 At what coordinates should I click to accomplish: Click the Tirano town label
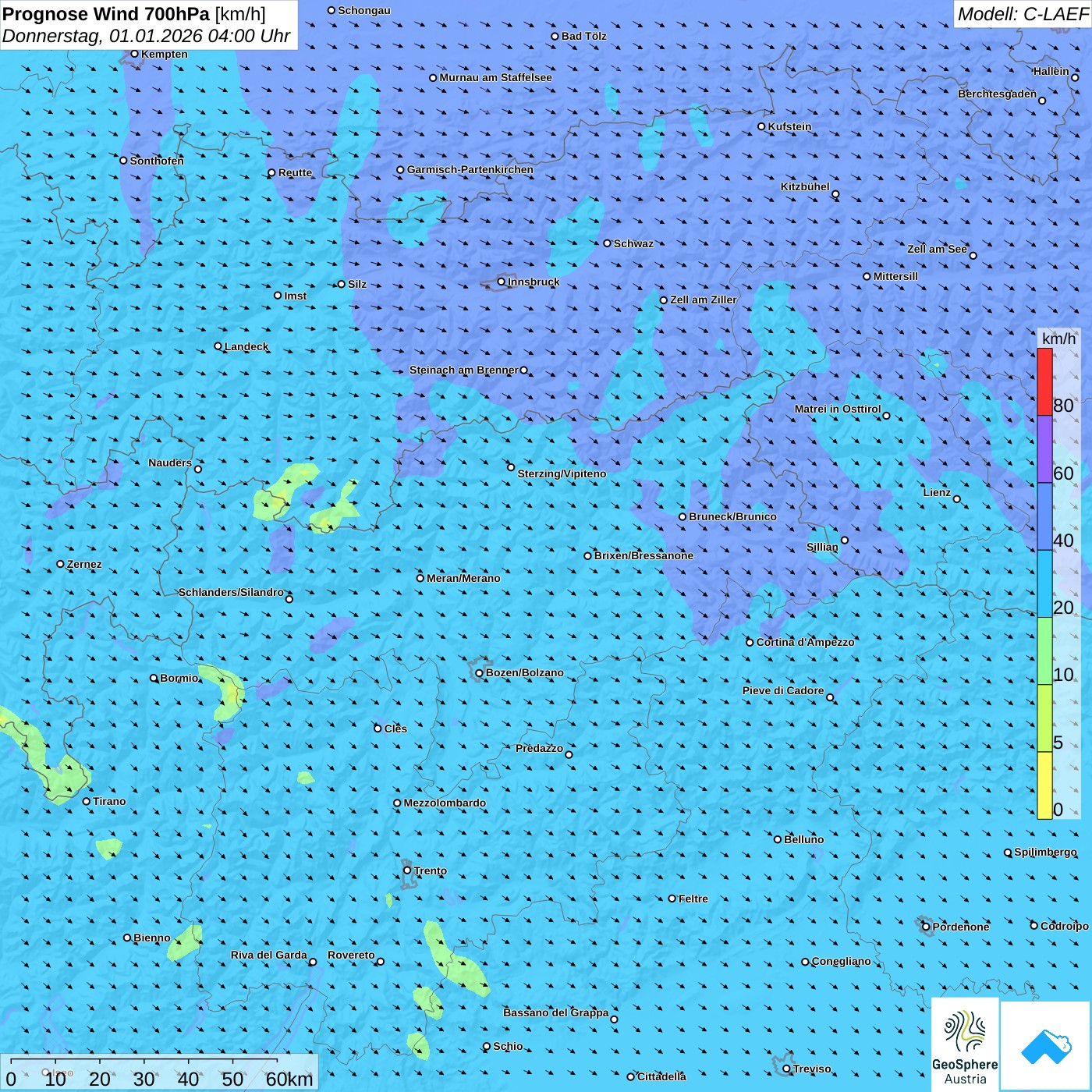pos(109,801)
